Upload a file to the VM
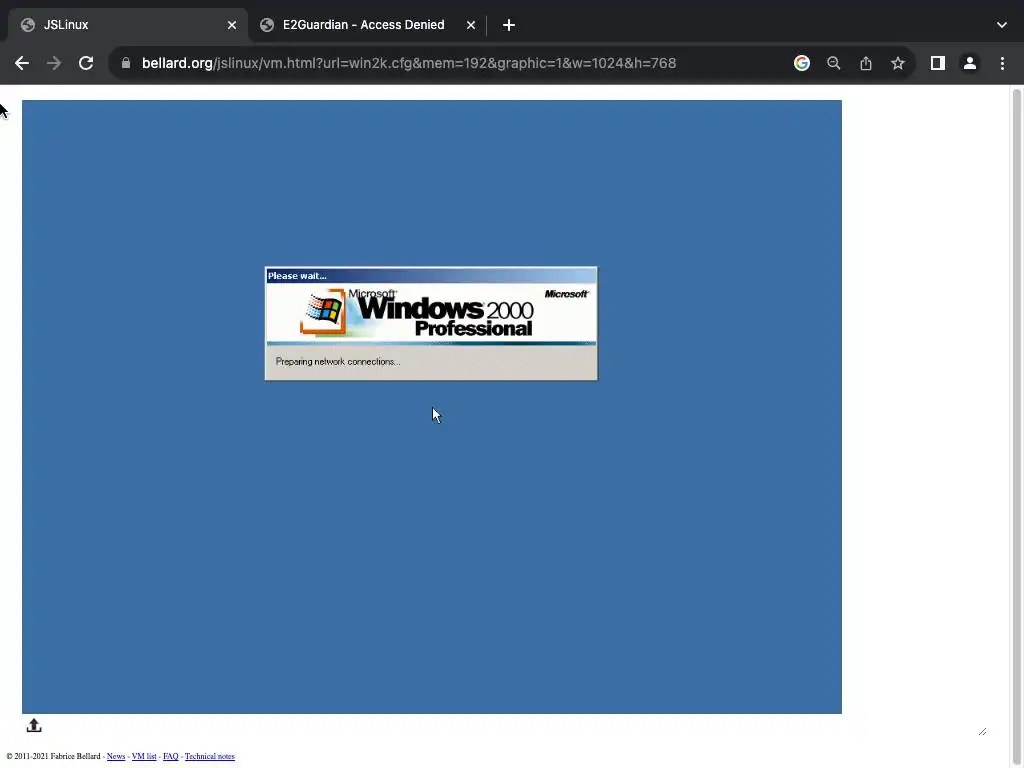This screenshot has width=1024, height=768. coord(34,726)
